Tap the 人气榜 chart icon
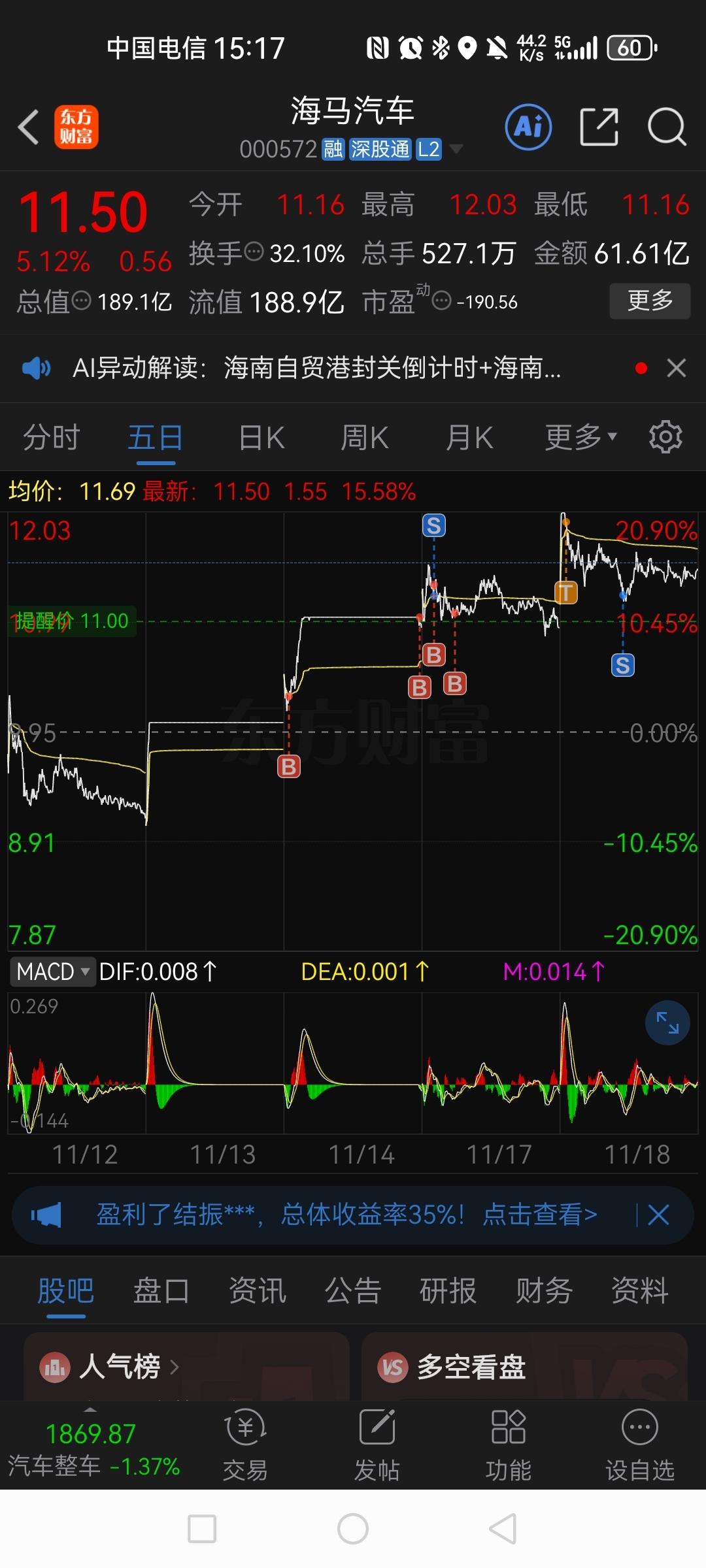This screenshot has width=706, height=1568. point(55,1367)
